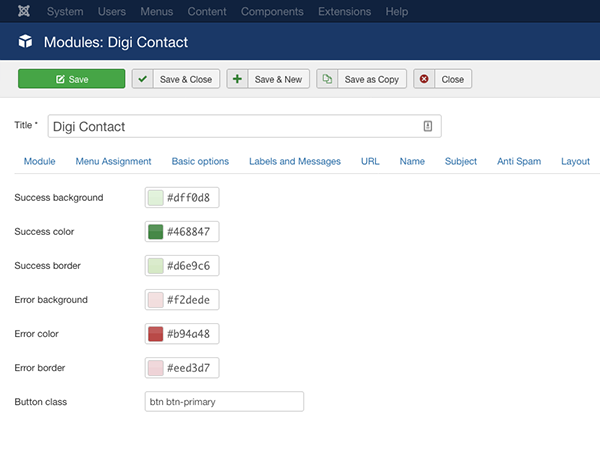The width and height of the screenshot is (600, 450).
Task: Click the Title field label
Action: 26,125
